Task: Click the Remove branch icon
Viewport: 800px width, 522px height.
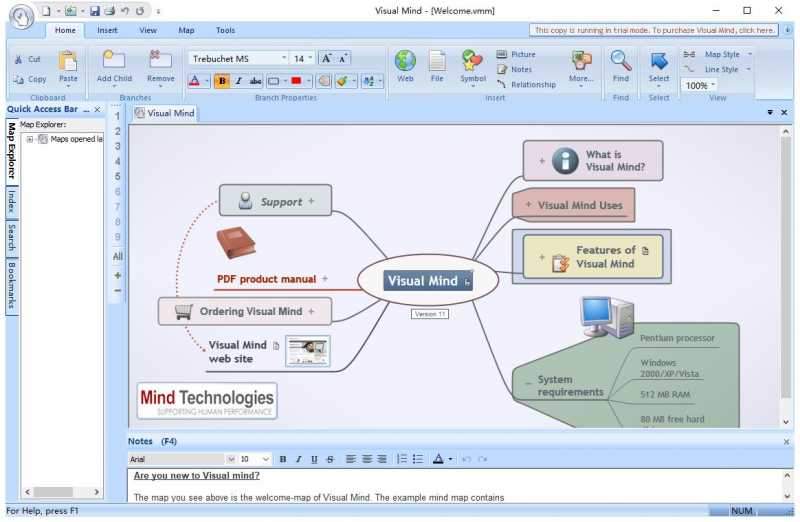Action: [160, 60]
